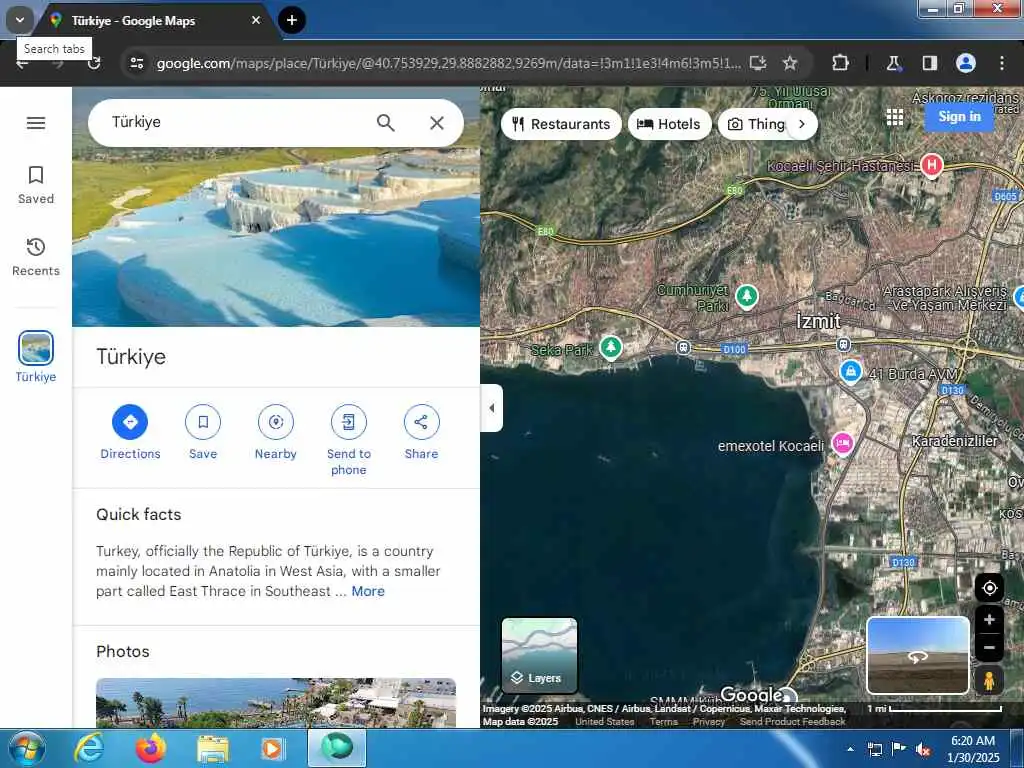Screen dimensions: 1024x768
Task: Open the Google Maps hamburger menu
Action: (36, 123)
